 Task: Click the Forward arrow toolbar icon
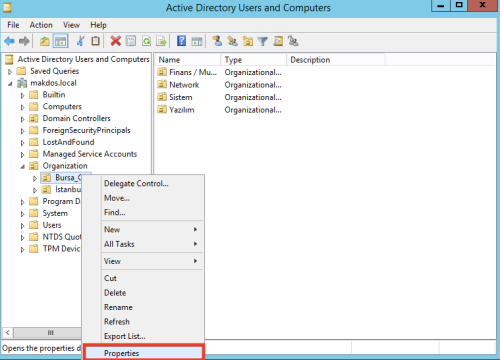point(24,41)
